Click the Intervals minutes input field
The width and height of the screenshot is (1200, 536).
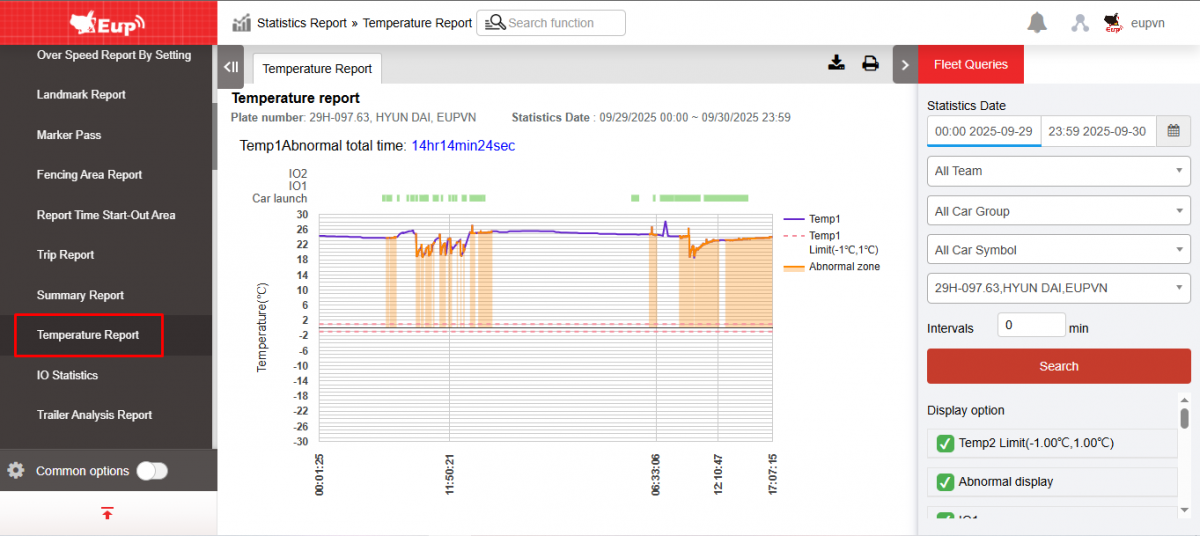[1031, 326]
